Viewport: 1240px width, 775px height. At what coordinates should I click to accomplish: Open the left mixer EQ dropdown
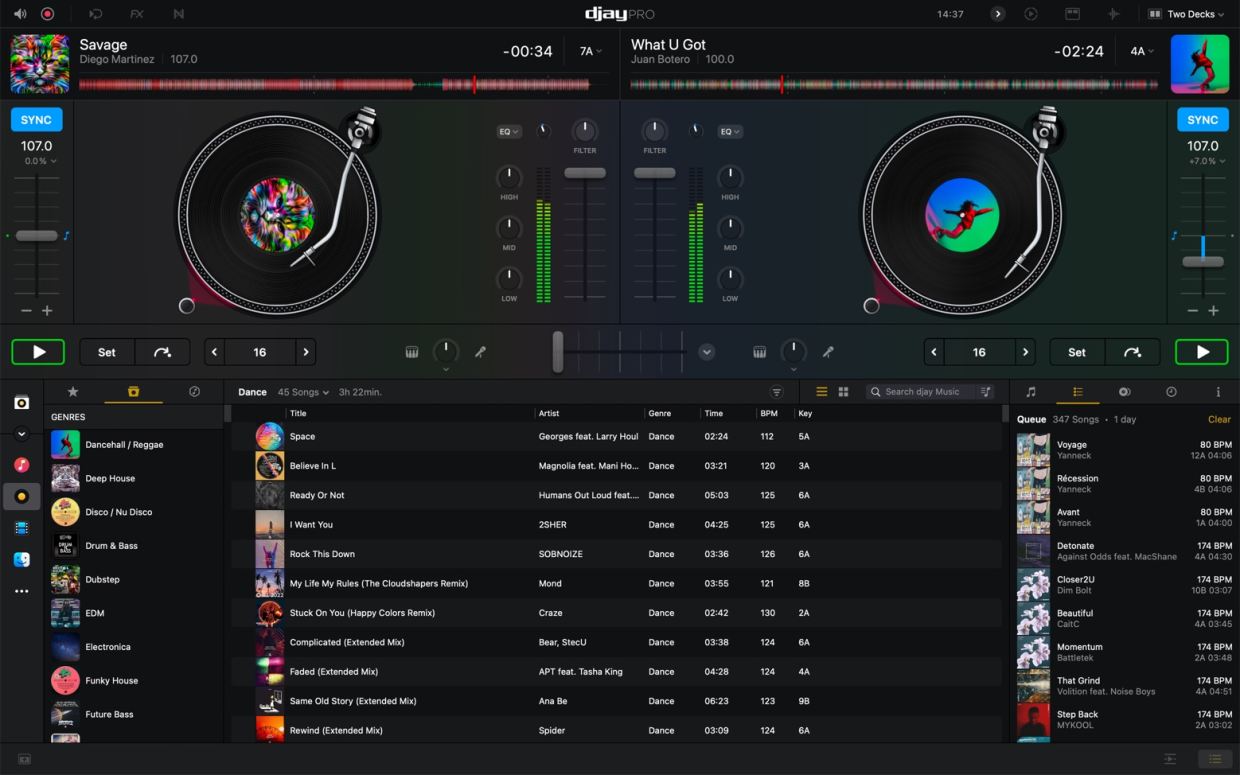tap(509, 131)
